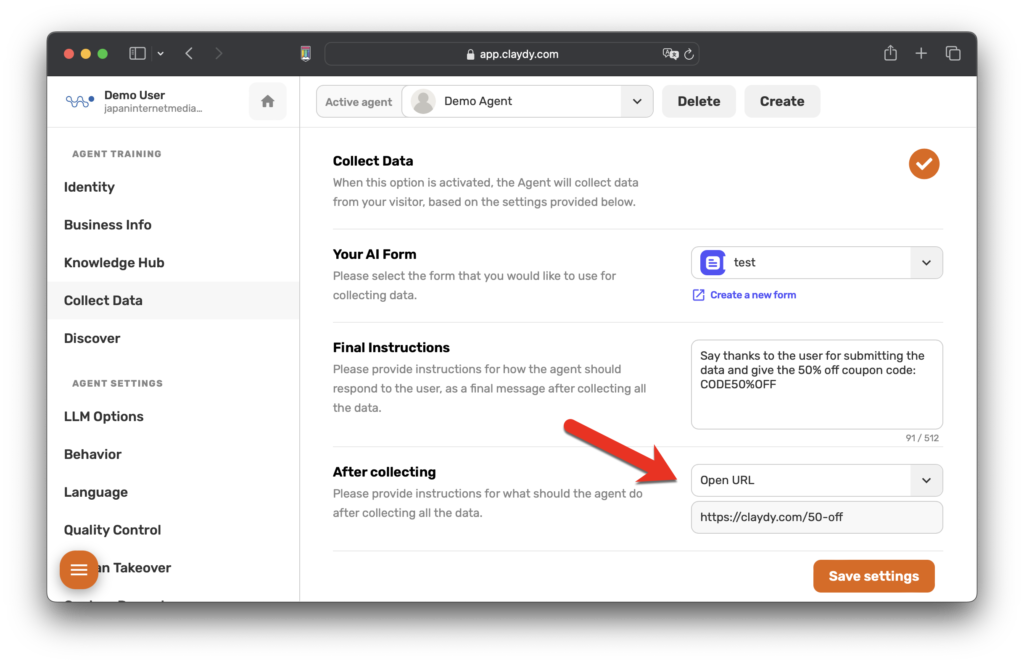Screen dimensions: 1024x664
Task: Toggle the Collect Data orange checkmark
Action: [x=924, y=163]
